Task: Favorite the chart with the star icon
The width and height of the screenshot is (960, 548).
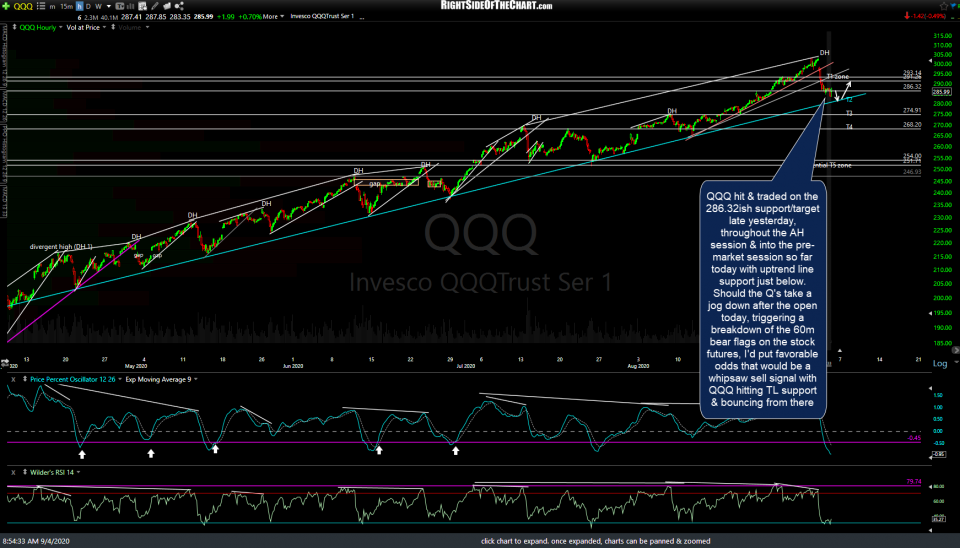Action: click(x=944, y=6)
